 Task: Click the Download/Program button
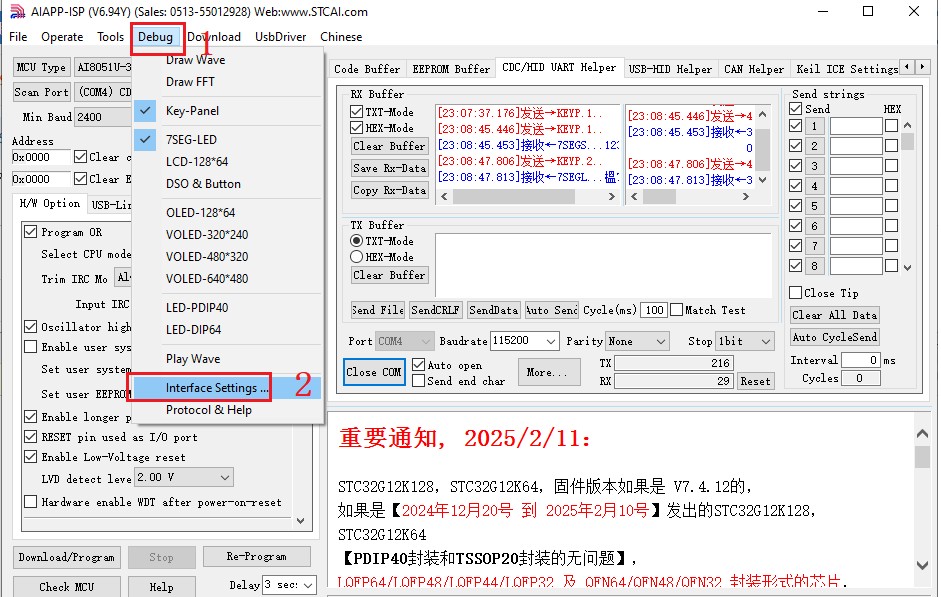click(67, 557)
